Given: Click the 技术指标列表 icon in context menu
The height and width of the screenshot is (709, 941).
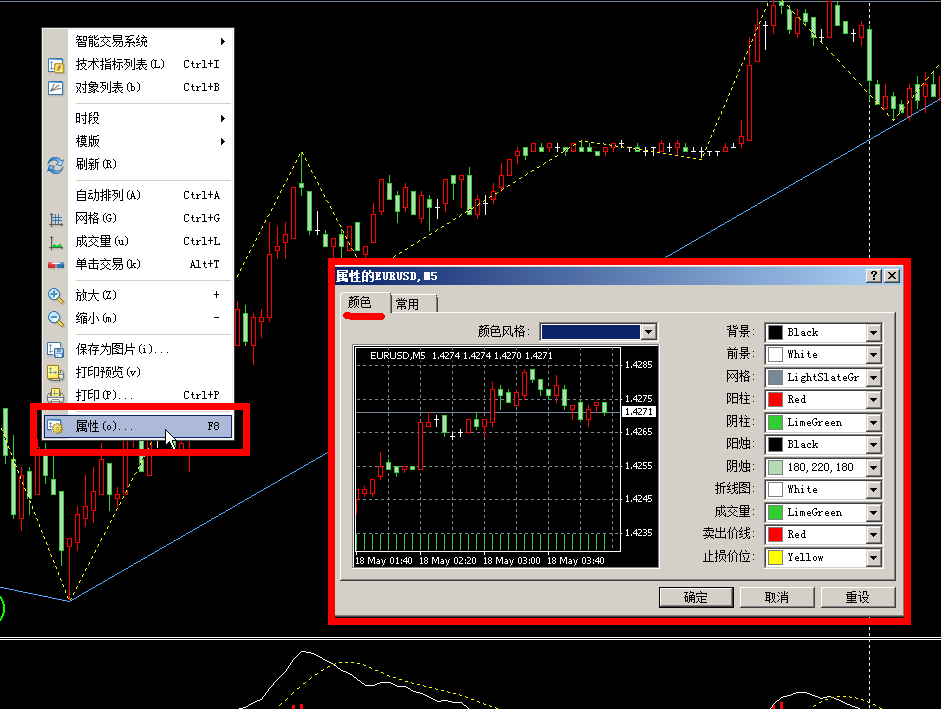Looking at the screenshot, I should [x=56, y=65].
